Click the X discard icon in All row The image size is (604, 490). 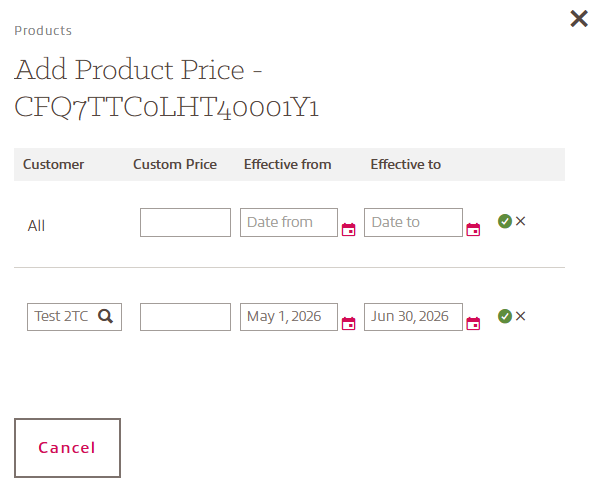click(520, 221)
